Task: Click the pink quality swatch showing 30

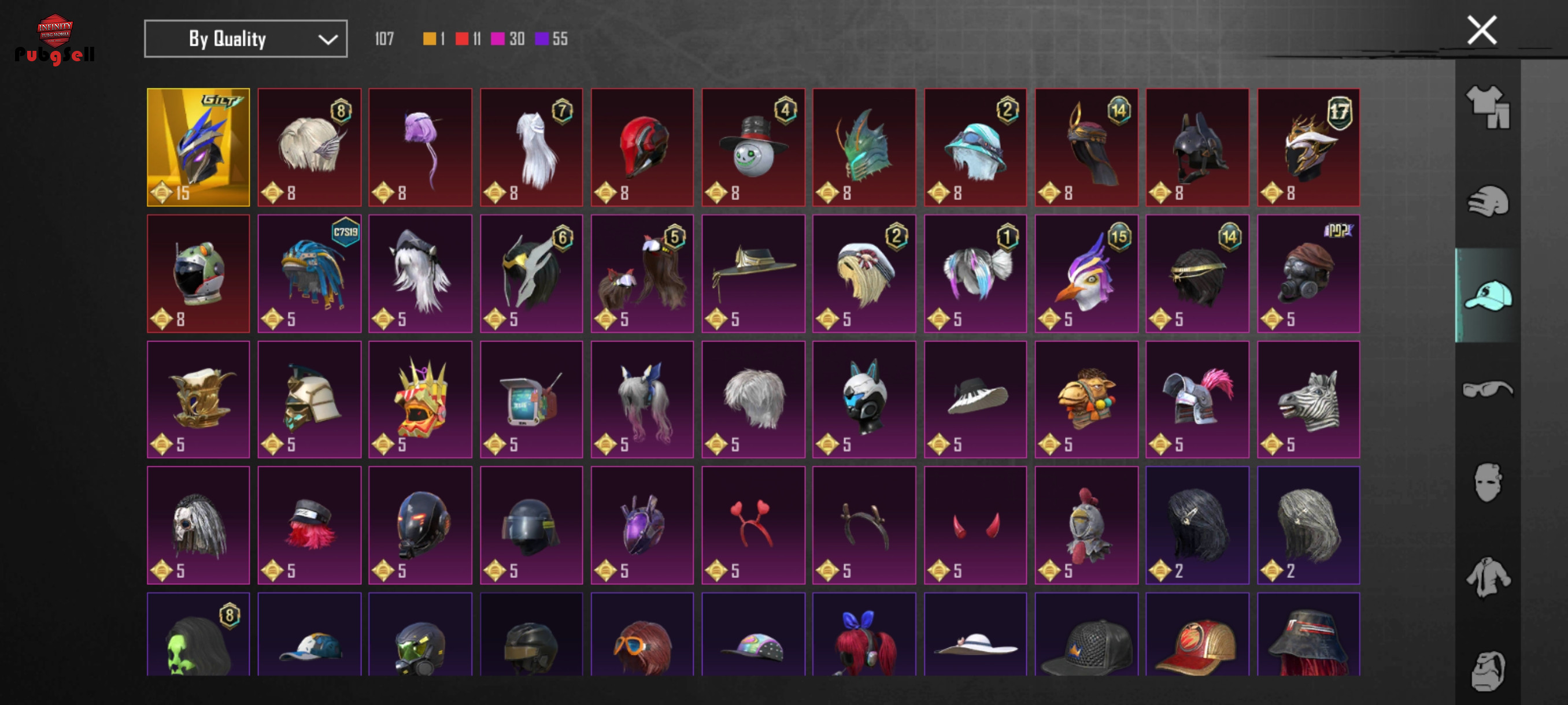Action: [497, 39]
